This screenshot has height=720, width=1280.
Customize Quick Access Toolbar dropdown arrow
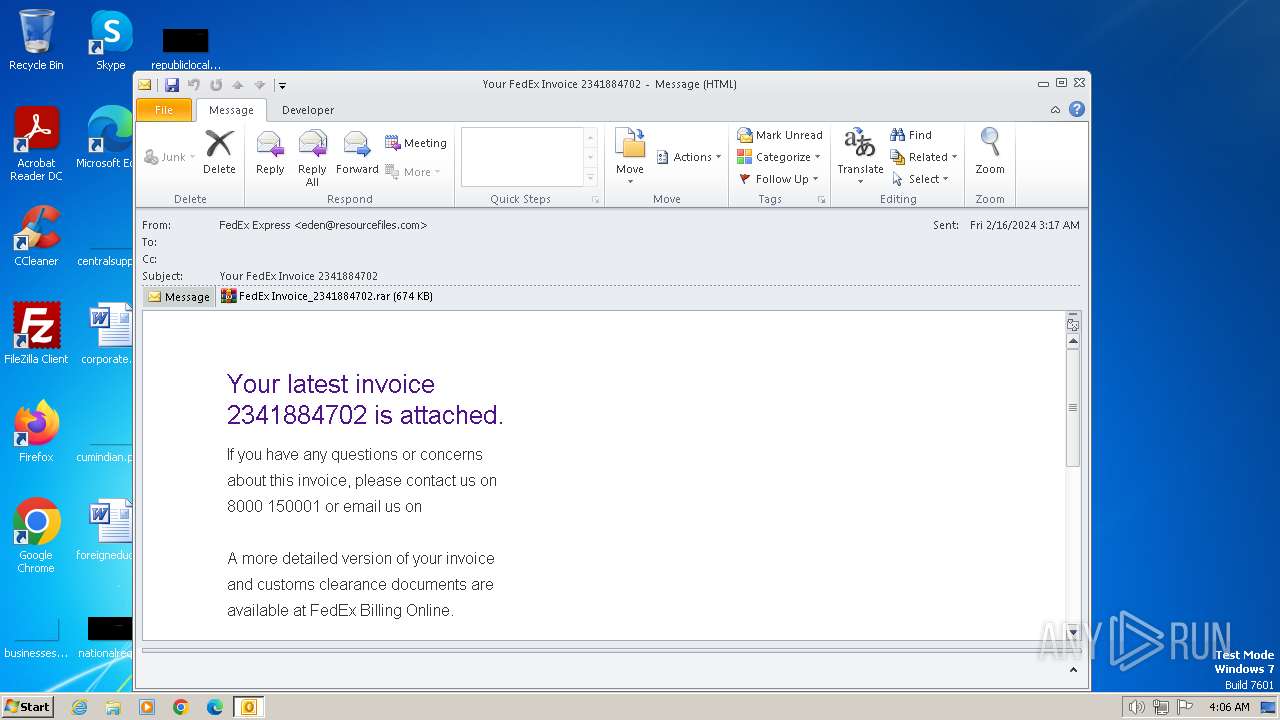pyautogui.click(x=283, y=85)
